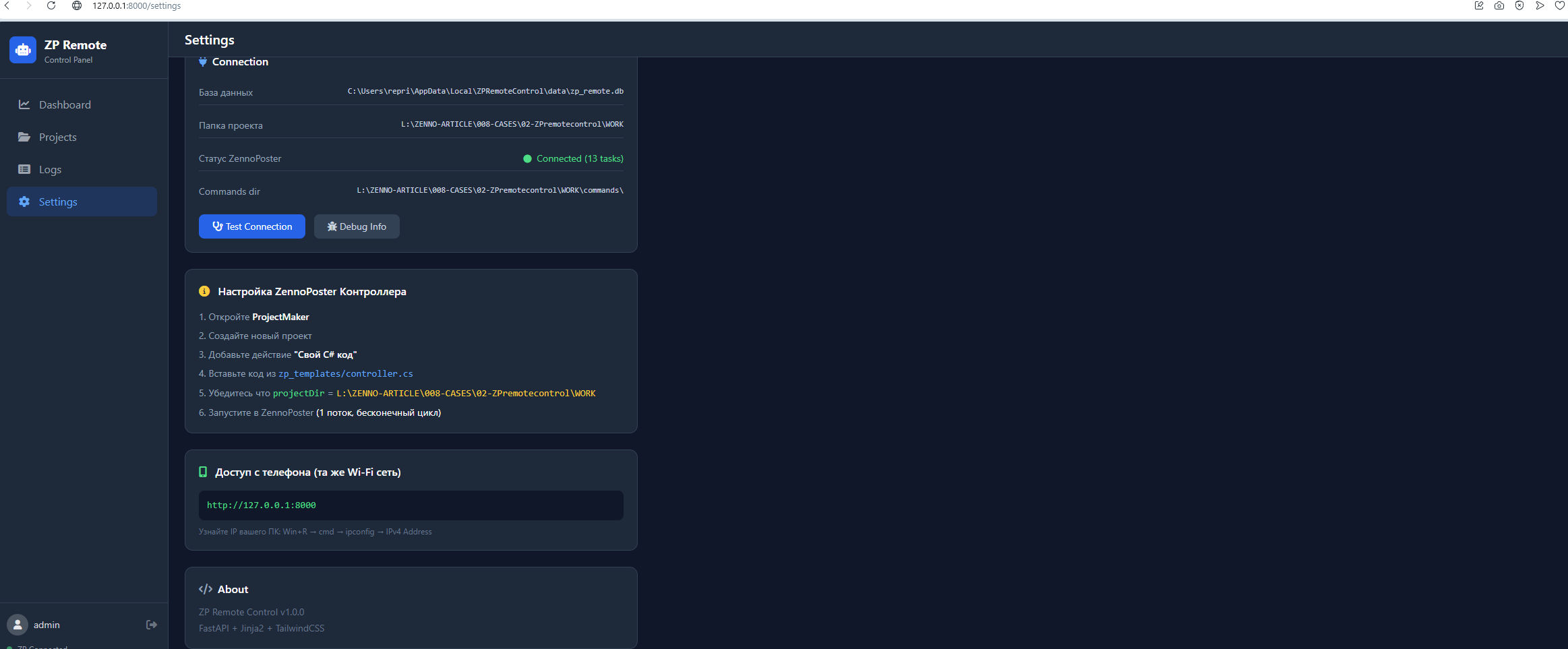1568x649 pixels.
Task: Click the pin note icon in browser toolbar
Action: pyautogui.click(x=1479, y=5)
